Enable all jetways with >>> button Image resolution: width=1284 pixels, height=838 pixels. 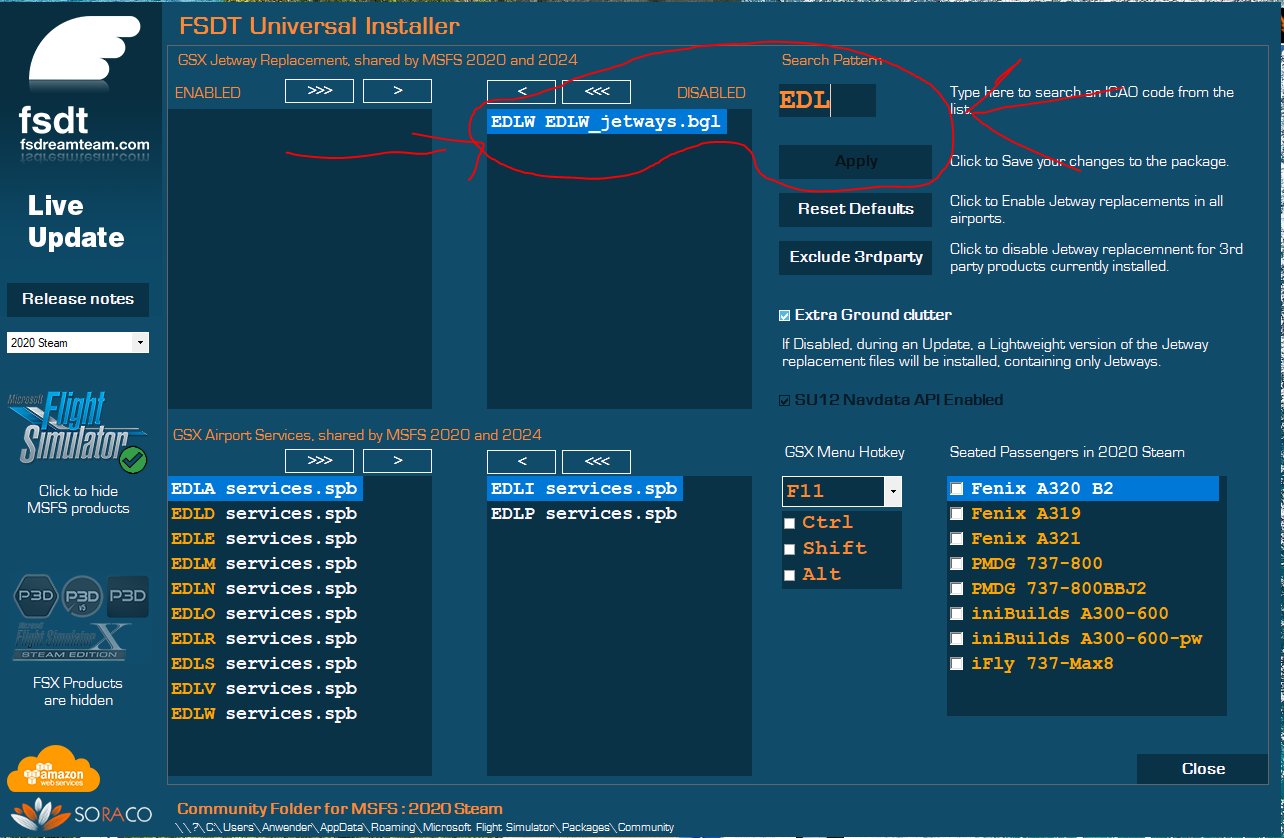point(319,91)
